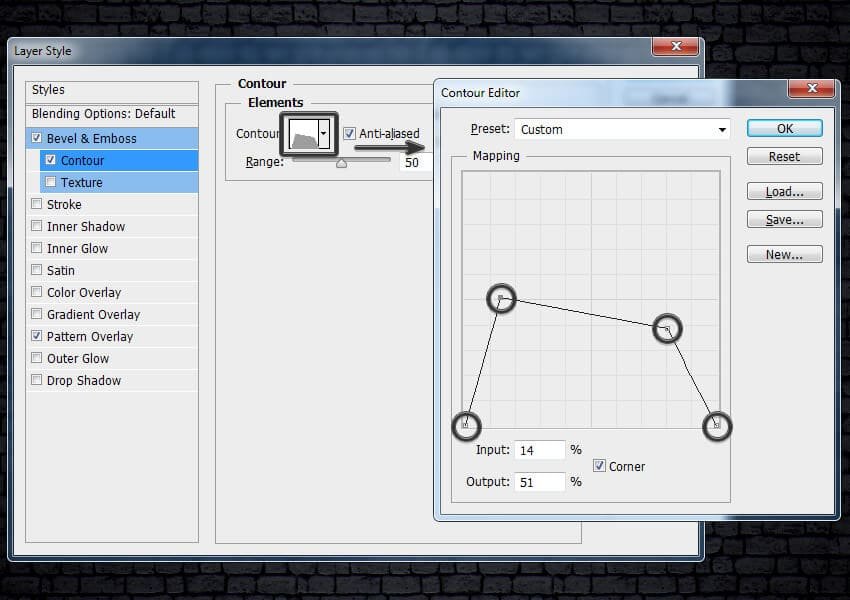Select the upper-right curve control point
Image resolution: width=850 pixels, height=600 pixels.
click(667, 328)
